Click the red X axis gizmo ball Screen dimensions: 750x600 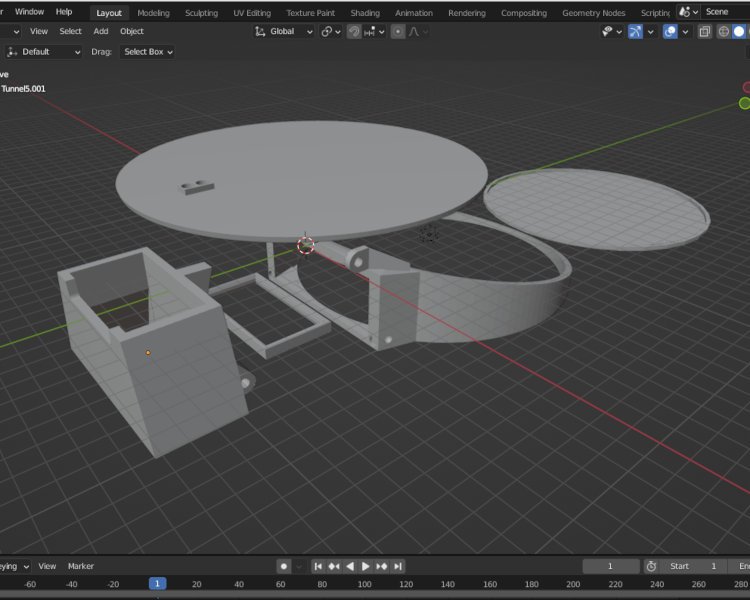[746, 87]
